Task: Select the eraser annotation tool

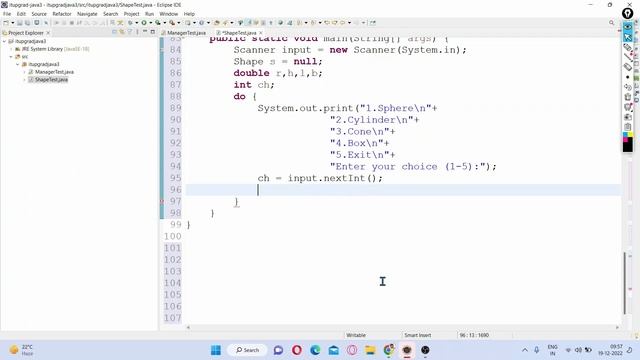Action: (628, 67)
